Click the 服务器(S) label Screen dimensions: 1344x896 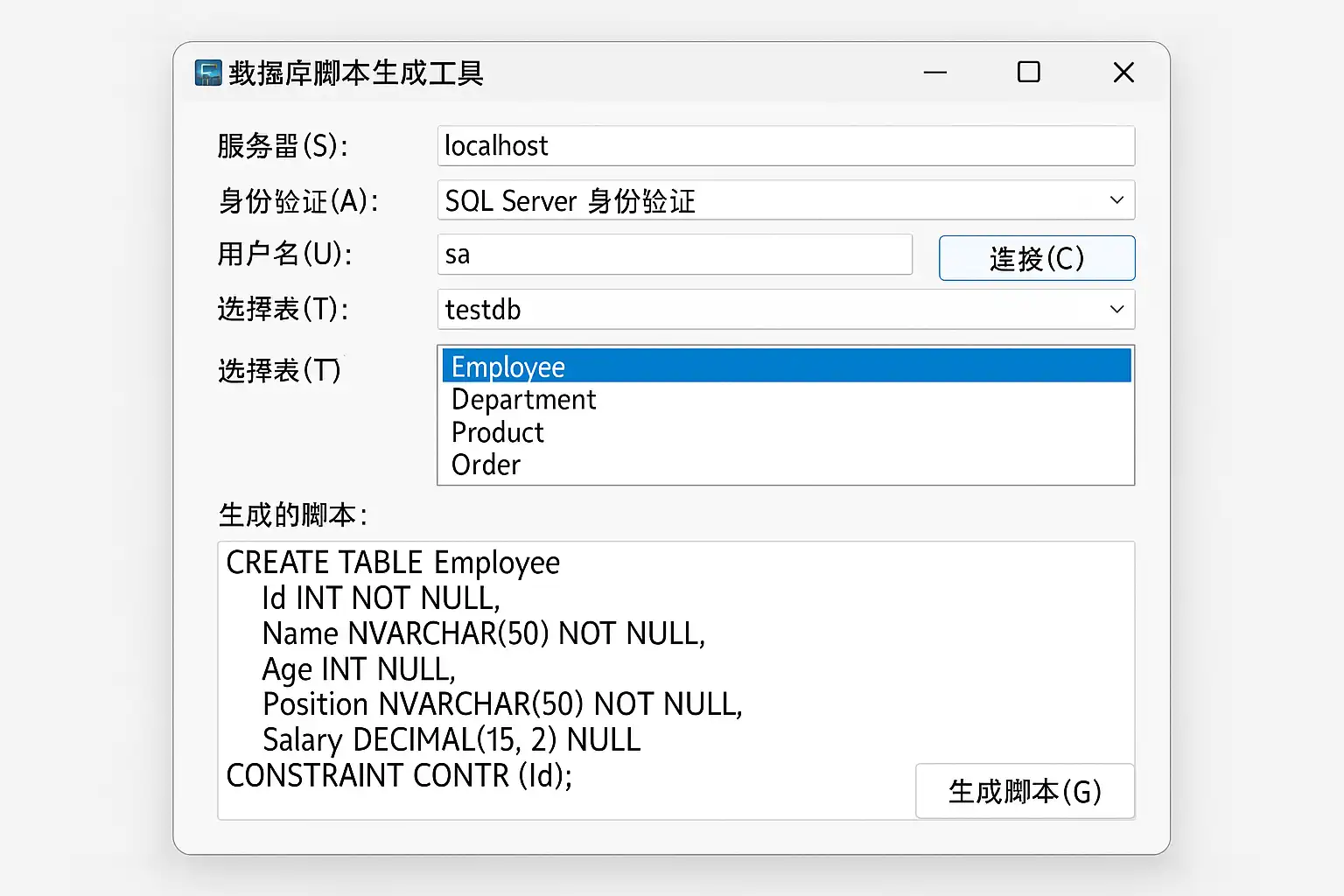click(x=283, y=146)
